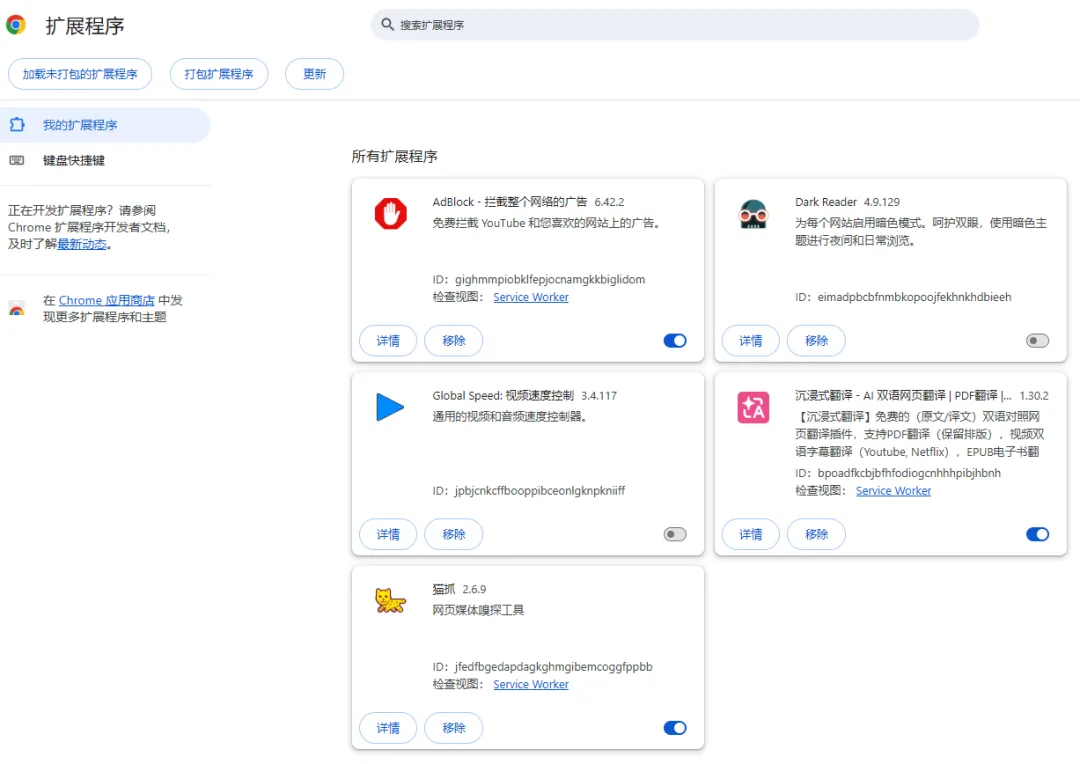1080x764 pixels.
Task: Click the 加载未打包的扩展程序 button
Action: click(x=80, y=74)
